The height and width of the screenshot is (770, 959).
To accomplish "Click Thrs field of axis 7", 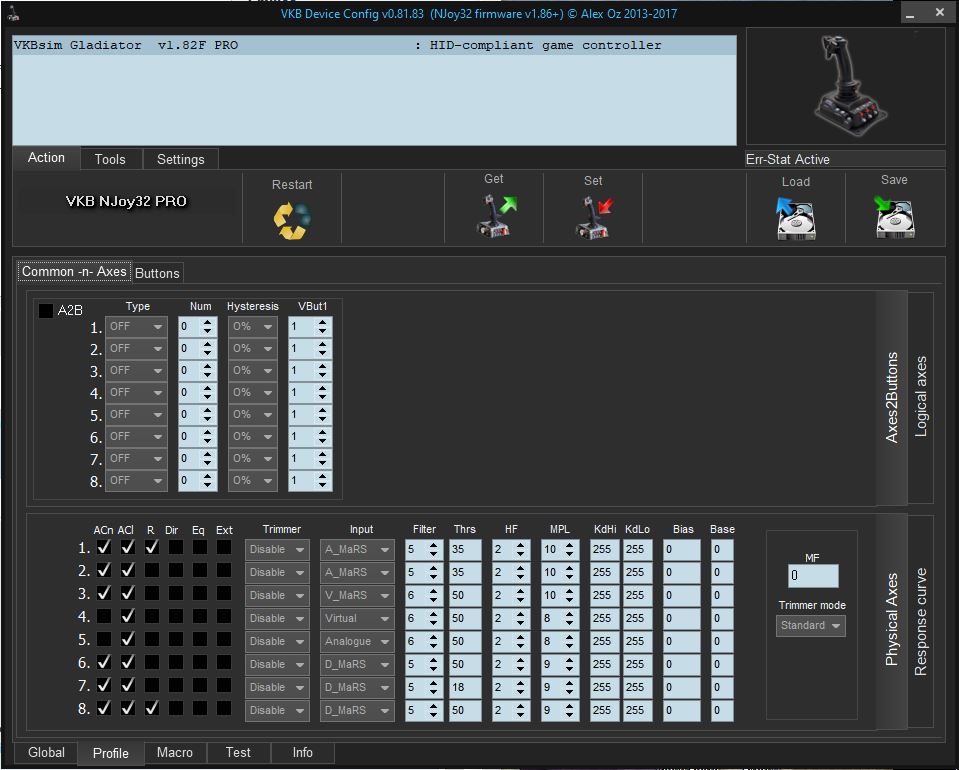I will pyautogui.click(x=465, y=687).
